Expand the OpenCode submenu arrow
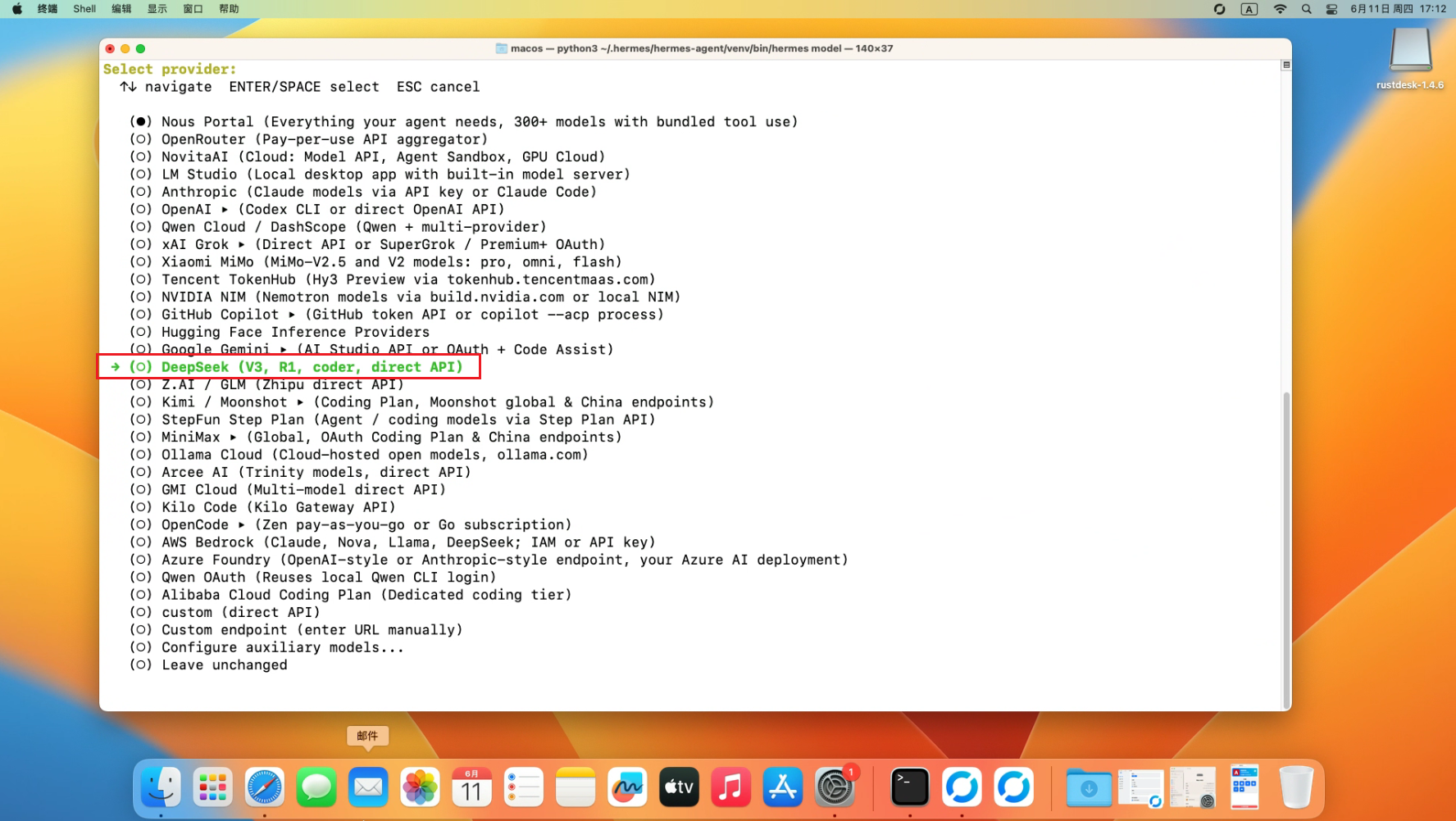Screen dimensions: 1456x821 tap(242, 525)
